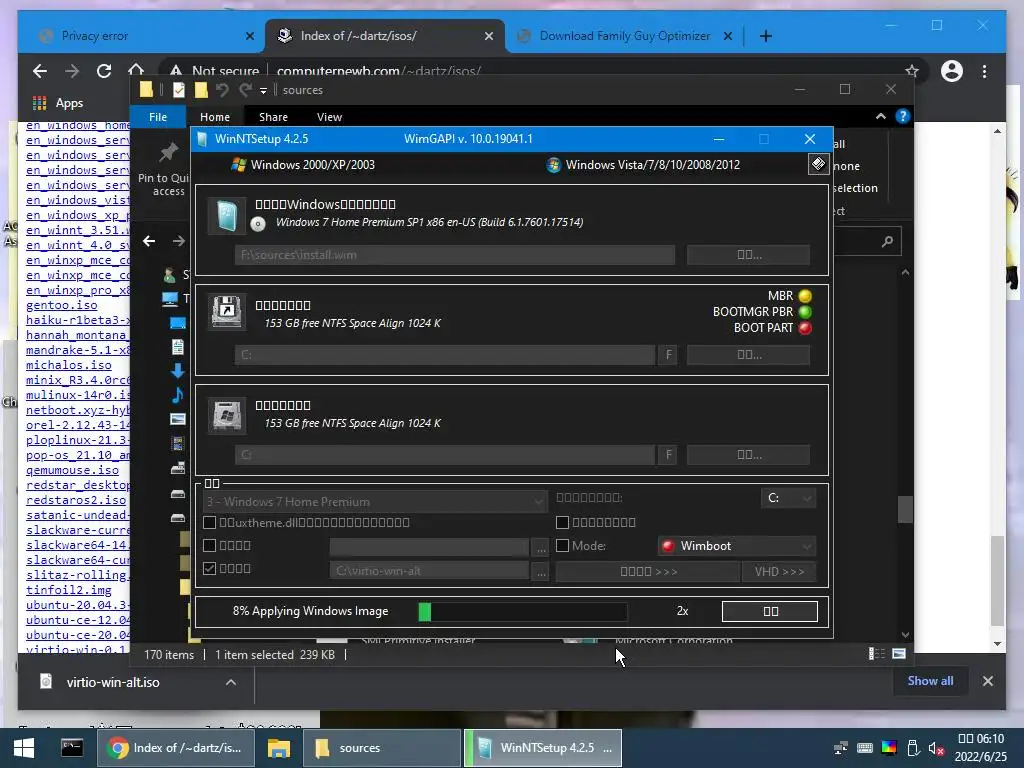
Task: Collapse the Explorer ribbon with the chevron
Action: pyautogui.click(x=880, y=116)
